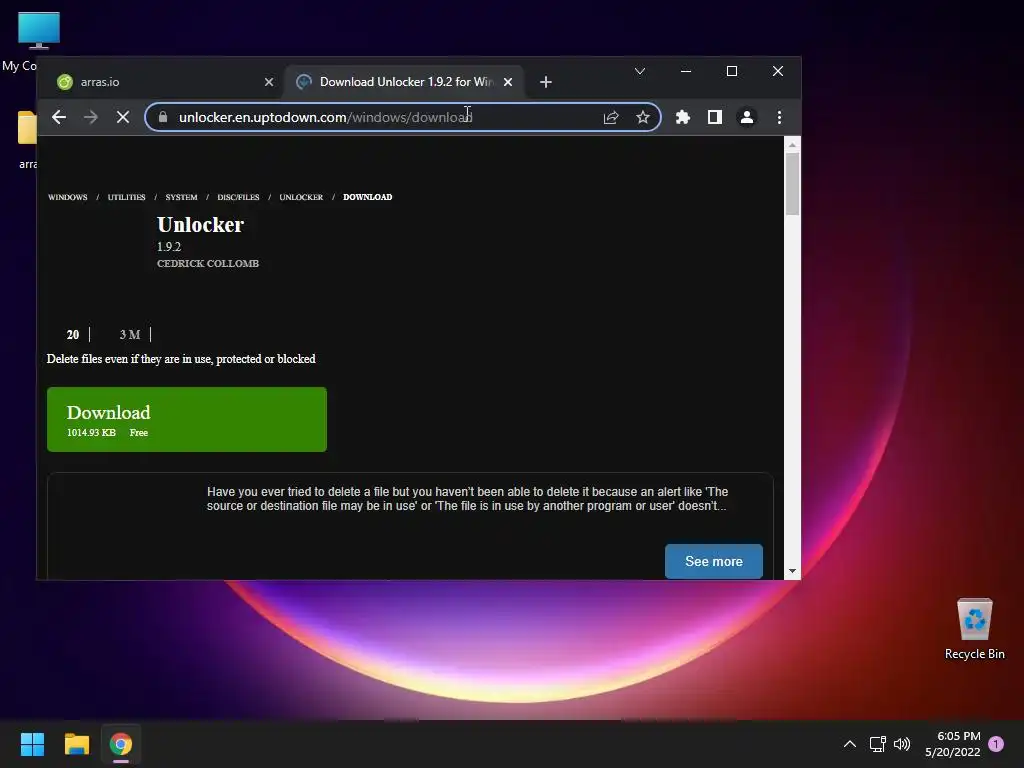Close the arras.io tab
1024x768 pixels.
tap(268, 82)
